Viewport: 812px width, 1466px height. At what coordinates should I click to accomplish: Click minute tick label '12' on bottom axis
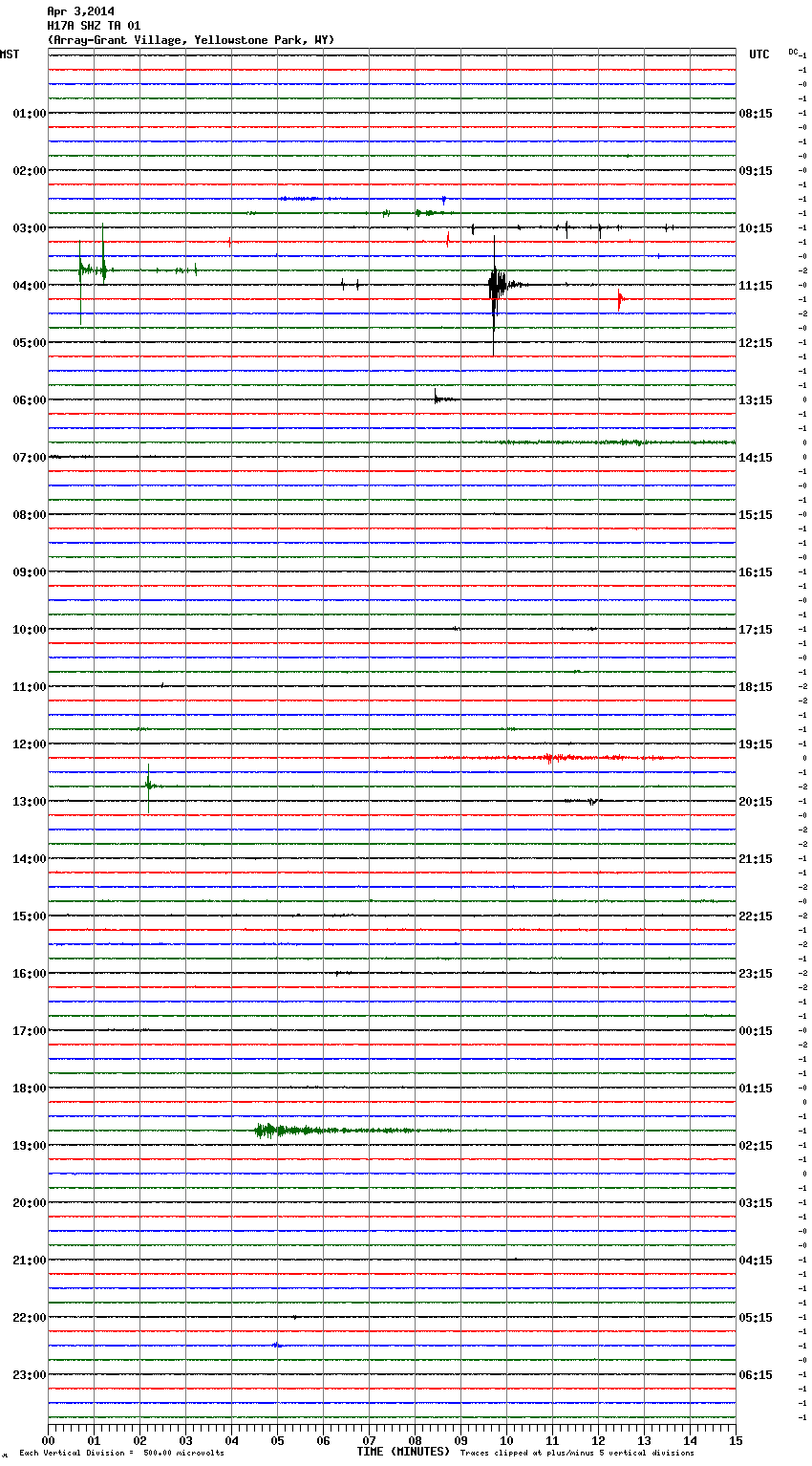point(598,1441)
